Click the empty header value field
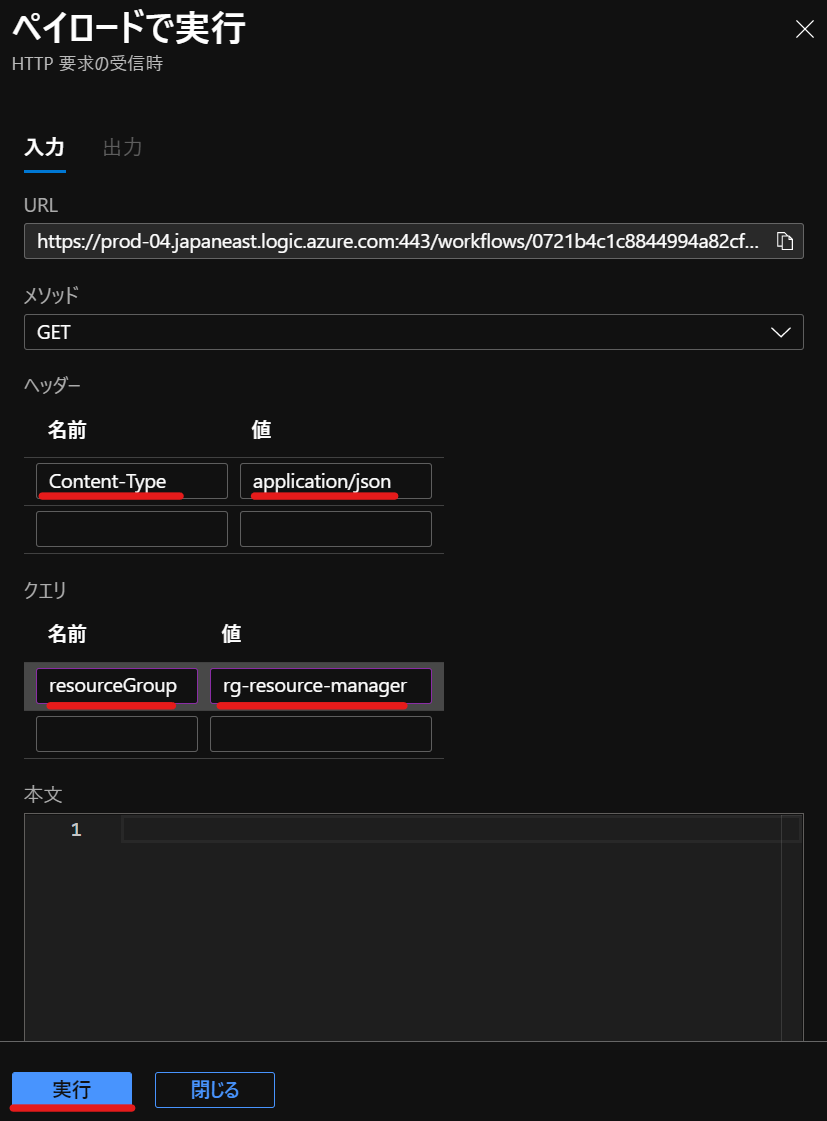Image resolution: width=827 pixels, height=1121 pixels. tap(336, 529)
